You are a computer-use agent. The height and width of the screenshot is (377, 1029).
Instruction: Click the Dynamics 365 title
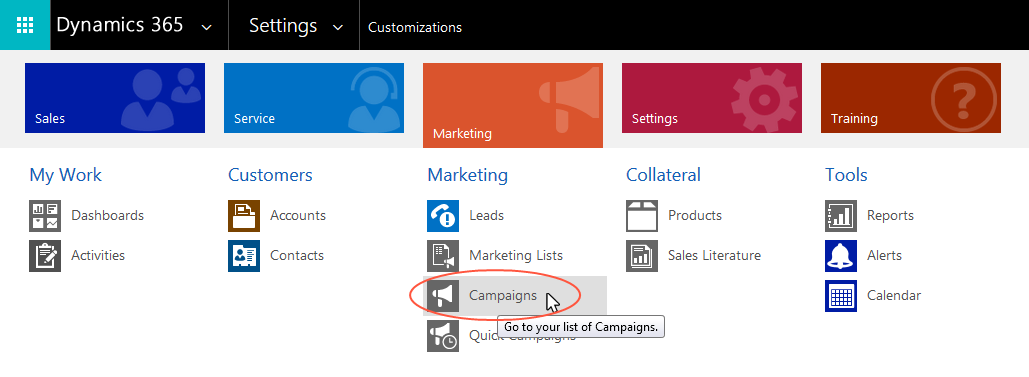(x=120, y=25)
